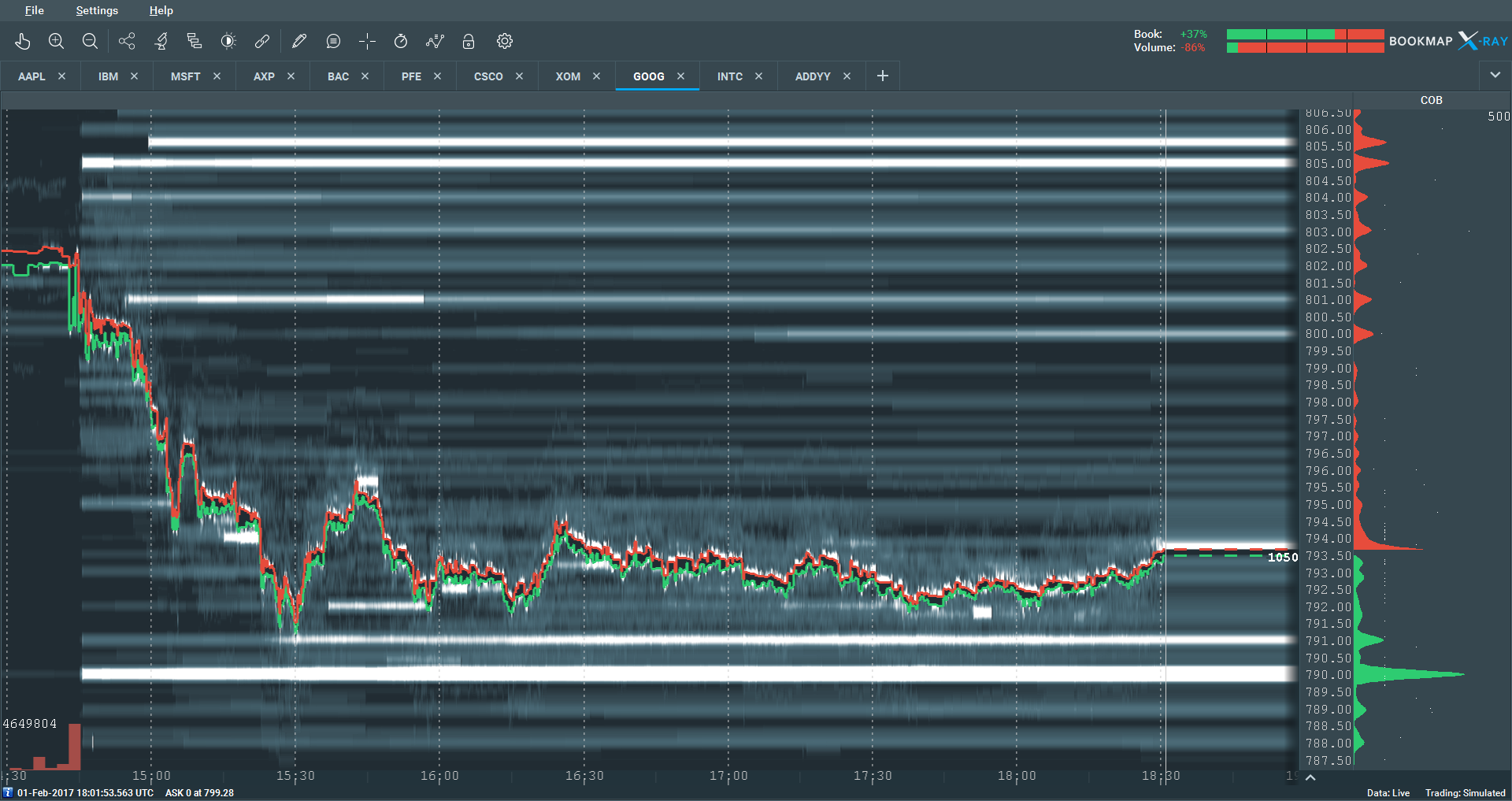The image size is (1512, 801).
Task: Click the chain link icon
Action: coord(262,41)
